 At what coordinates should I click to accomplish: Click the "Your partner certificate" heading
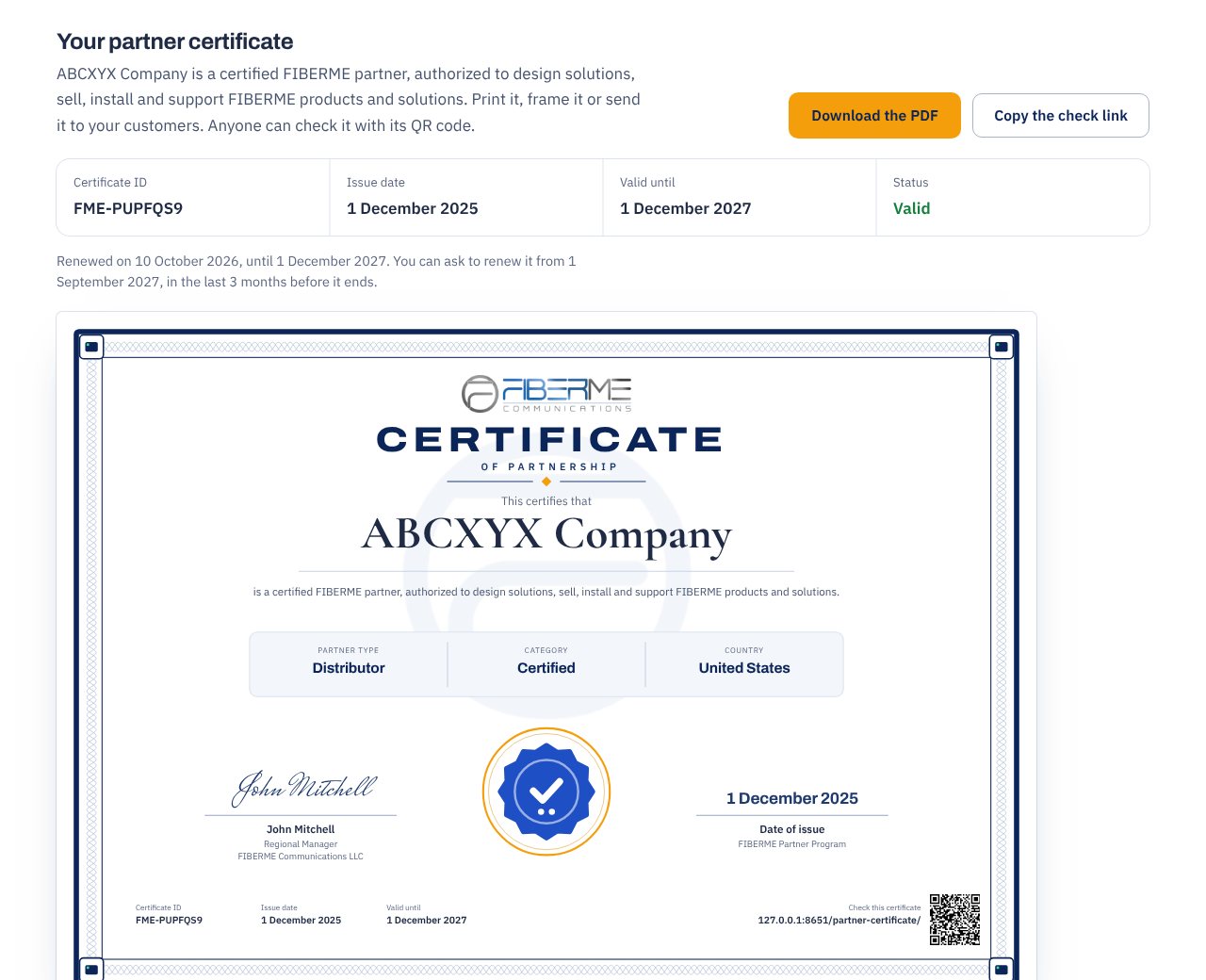click(174, 41)
